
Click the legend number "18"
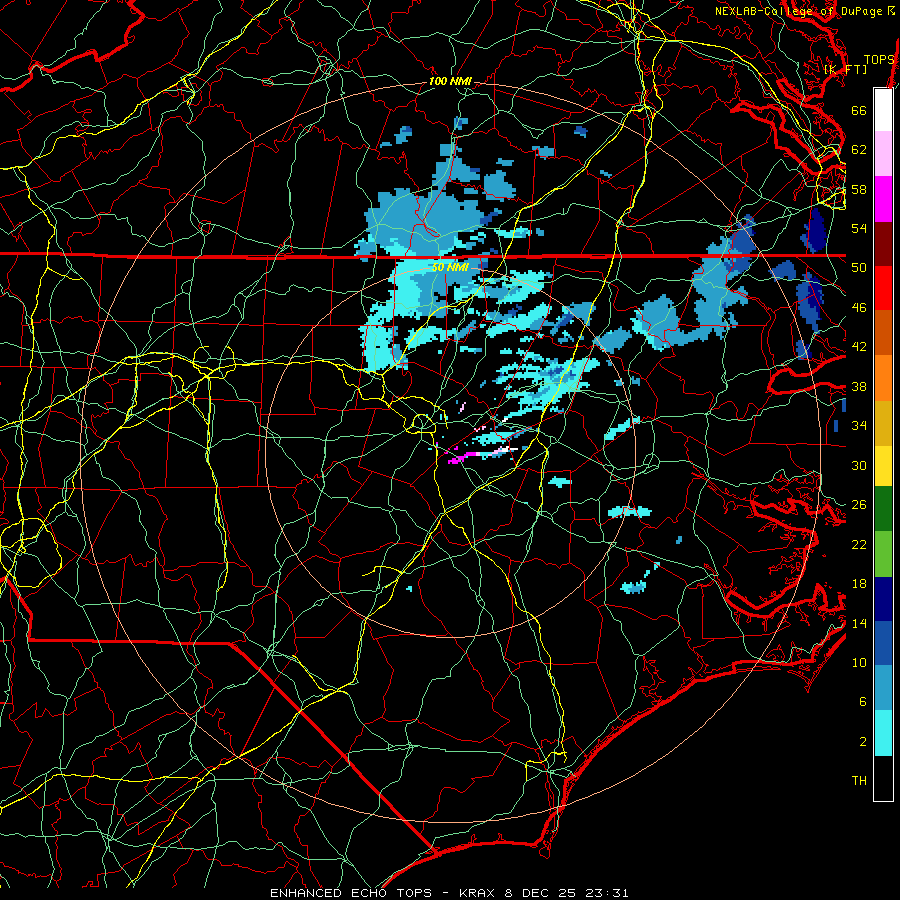pos(859,584)
